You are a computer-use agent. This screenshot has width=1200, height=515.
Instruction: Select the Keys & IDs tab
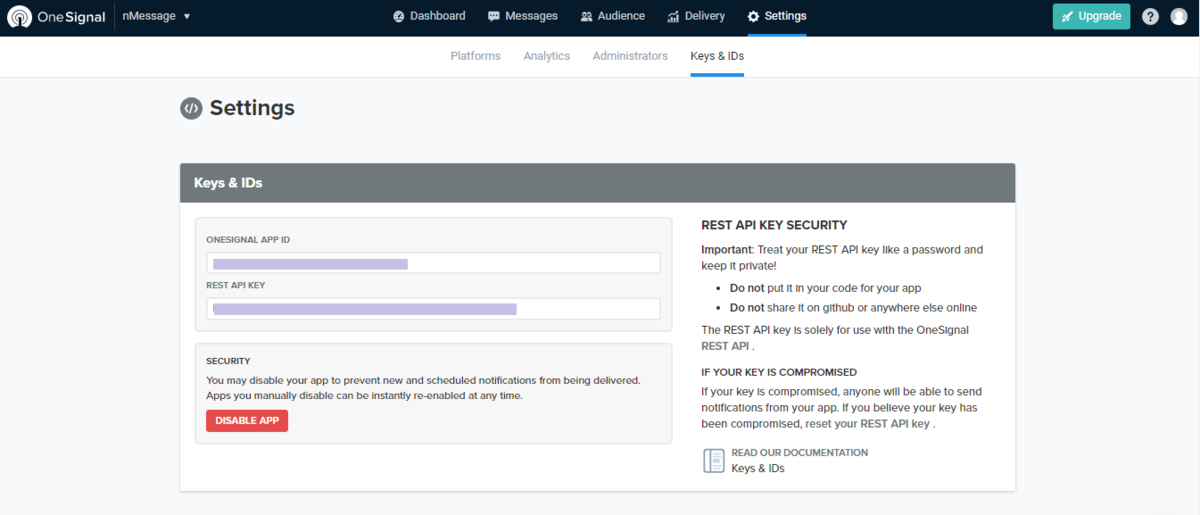pyautogui.click(x=717, y=56)
